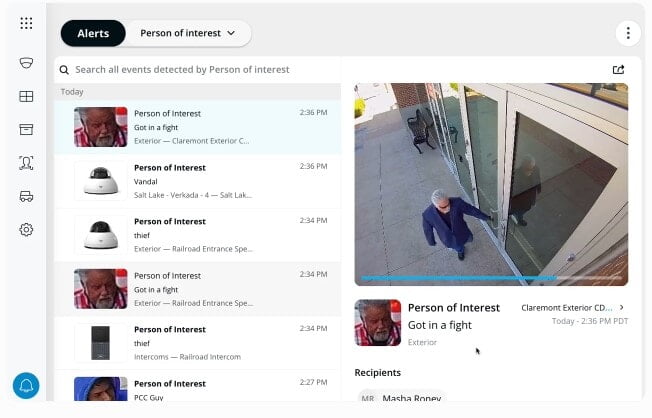The image size is (652, 418).
Task: Click the dome camera thumbnail for Vandal
Action: pyautogui.click(x=101, y=181)
